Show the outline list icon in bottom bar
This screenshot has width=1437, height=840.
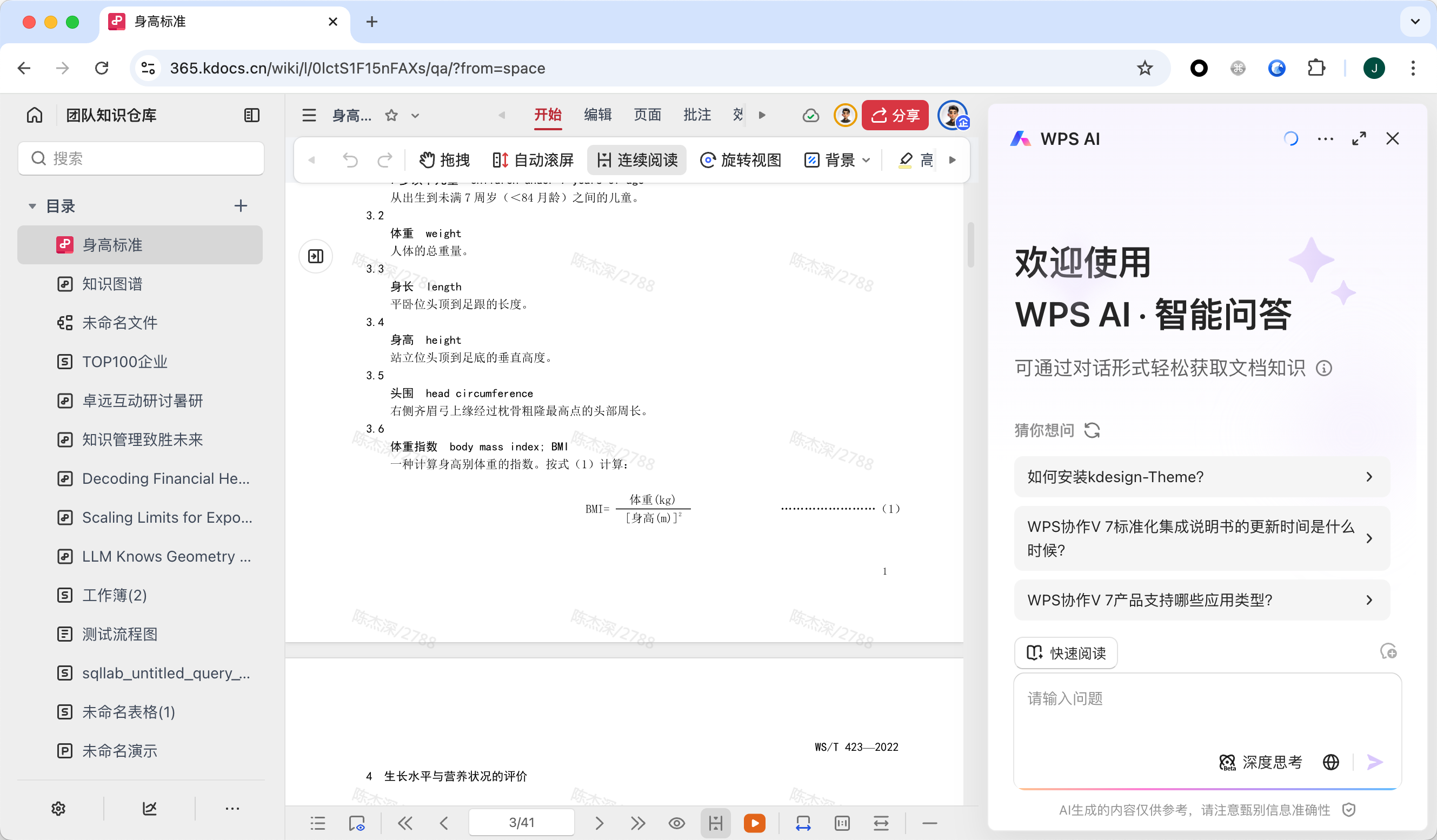point(318,823)
